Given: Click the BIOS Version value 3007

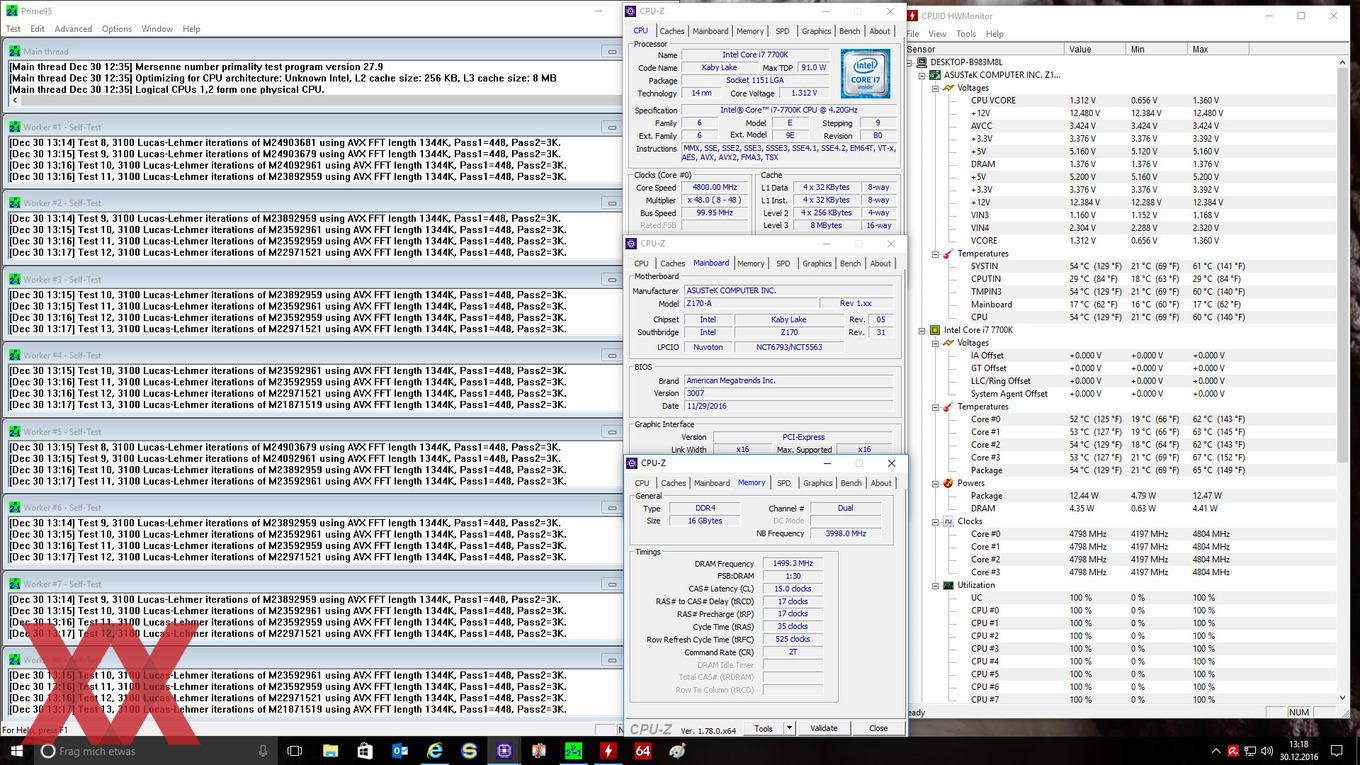Looking at the screenshot, I should click(x=789, y=393).
